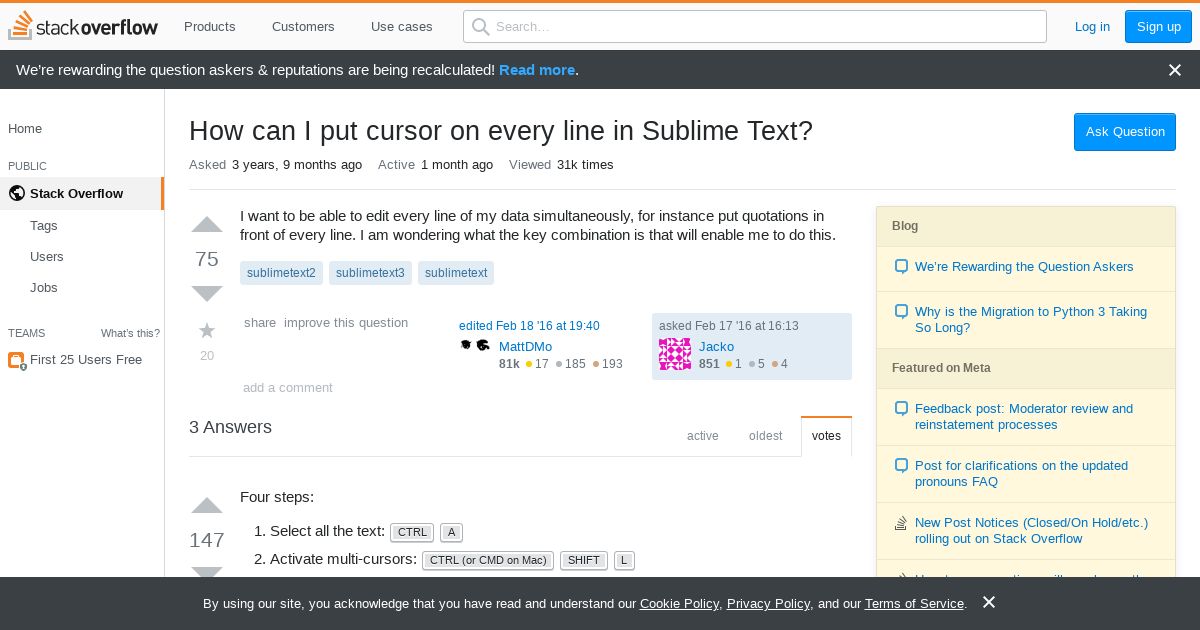The height and width of the screenshot is (630, 1200).
Task: Click the blog icon beside Rewarding the Question Askers
Action: tap(901, 267)
